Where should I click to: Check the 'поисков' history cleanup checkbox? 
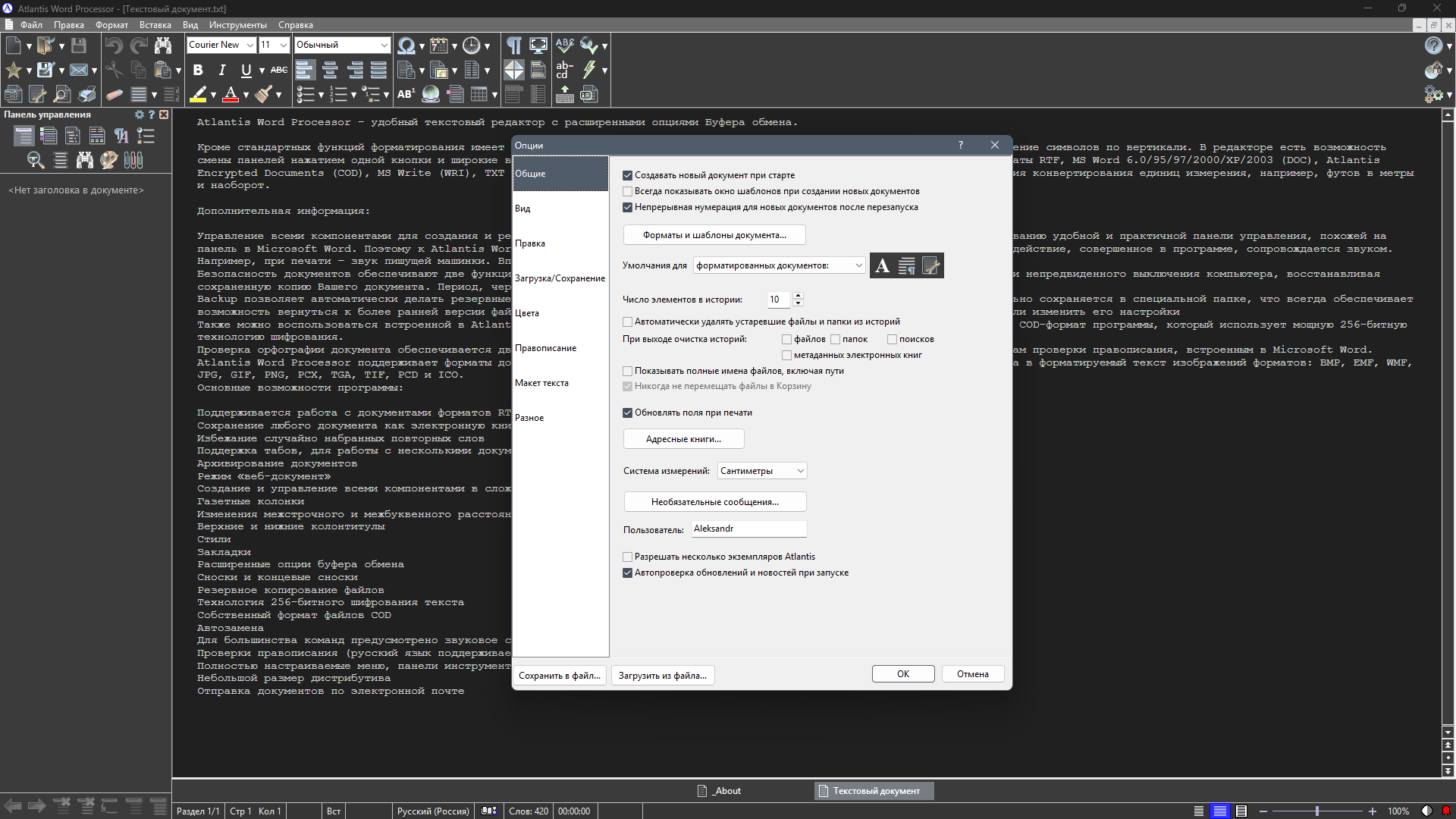click(x=892, y=339)
